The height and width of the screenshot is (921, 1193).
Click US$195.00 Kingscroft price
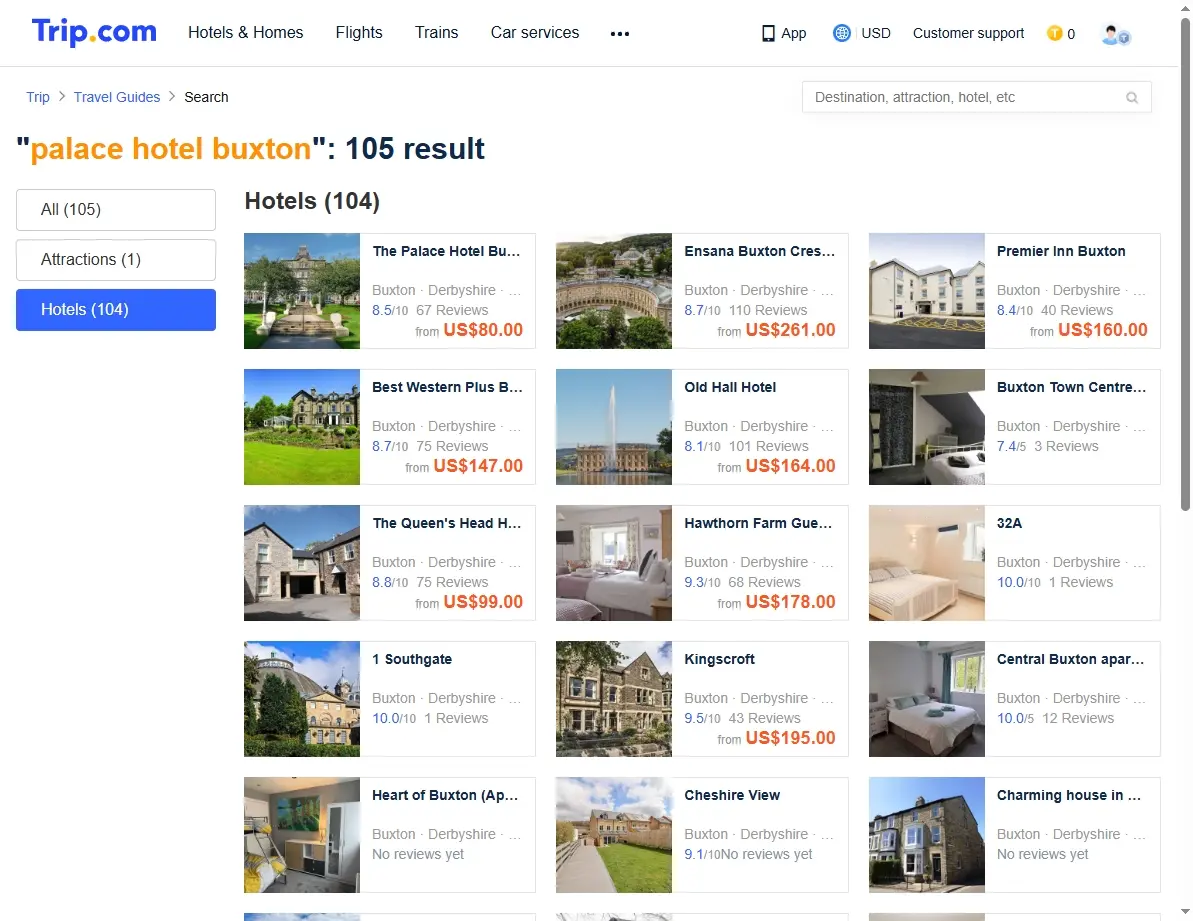tap(791, 738)
